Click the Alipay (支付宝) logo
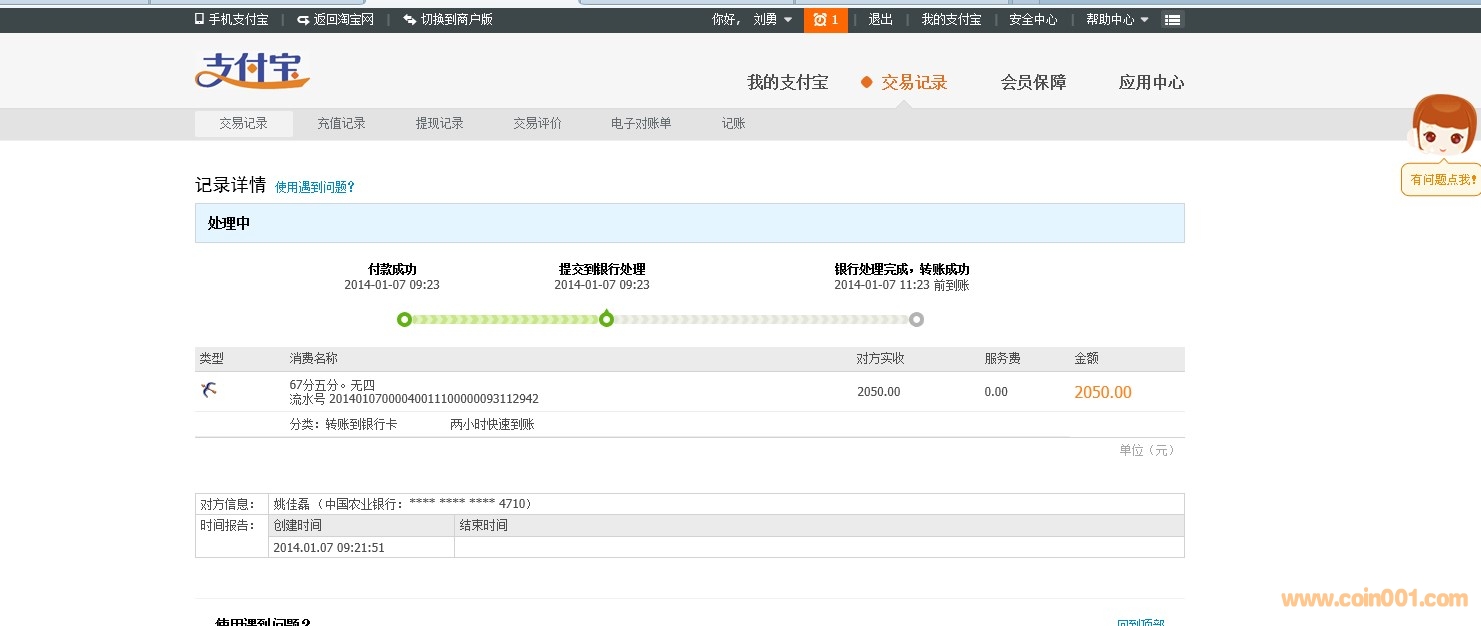The width and height of the screenshot is (1481, 626). pos(252,71)
